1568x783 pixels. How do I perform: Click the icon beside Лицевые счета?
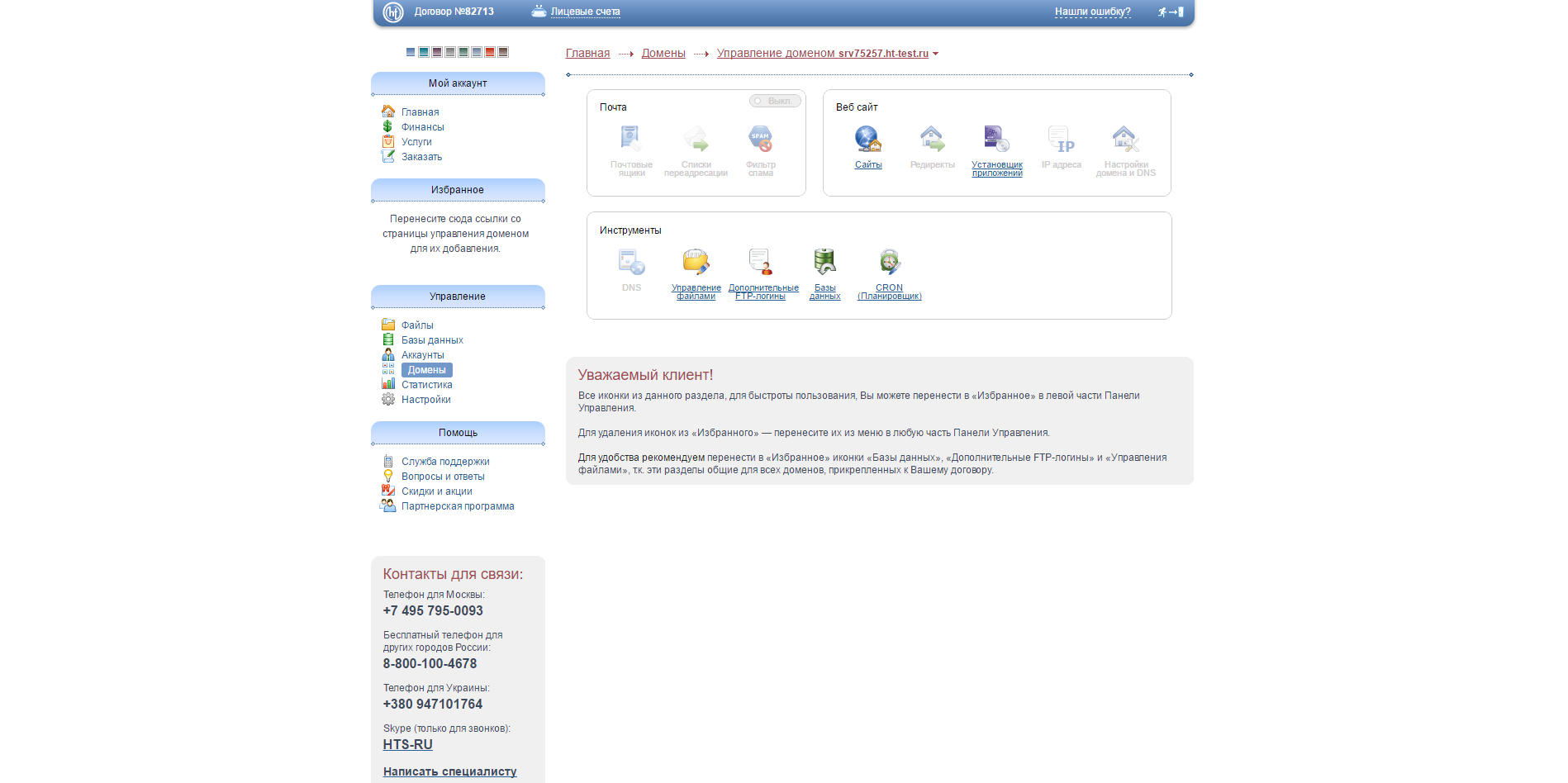point(539,12)
